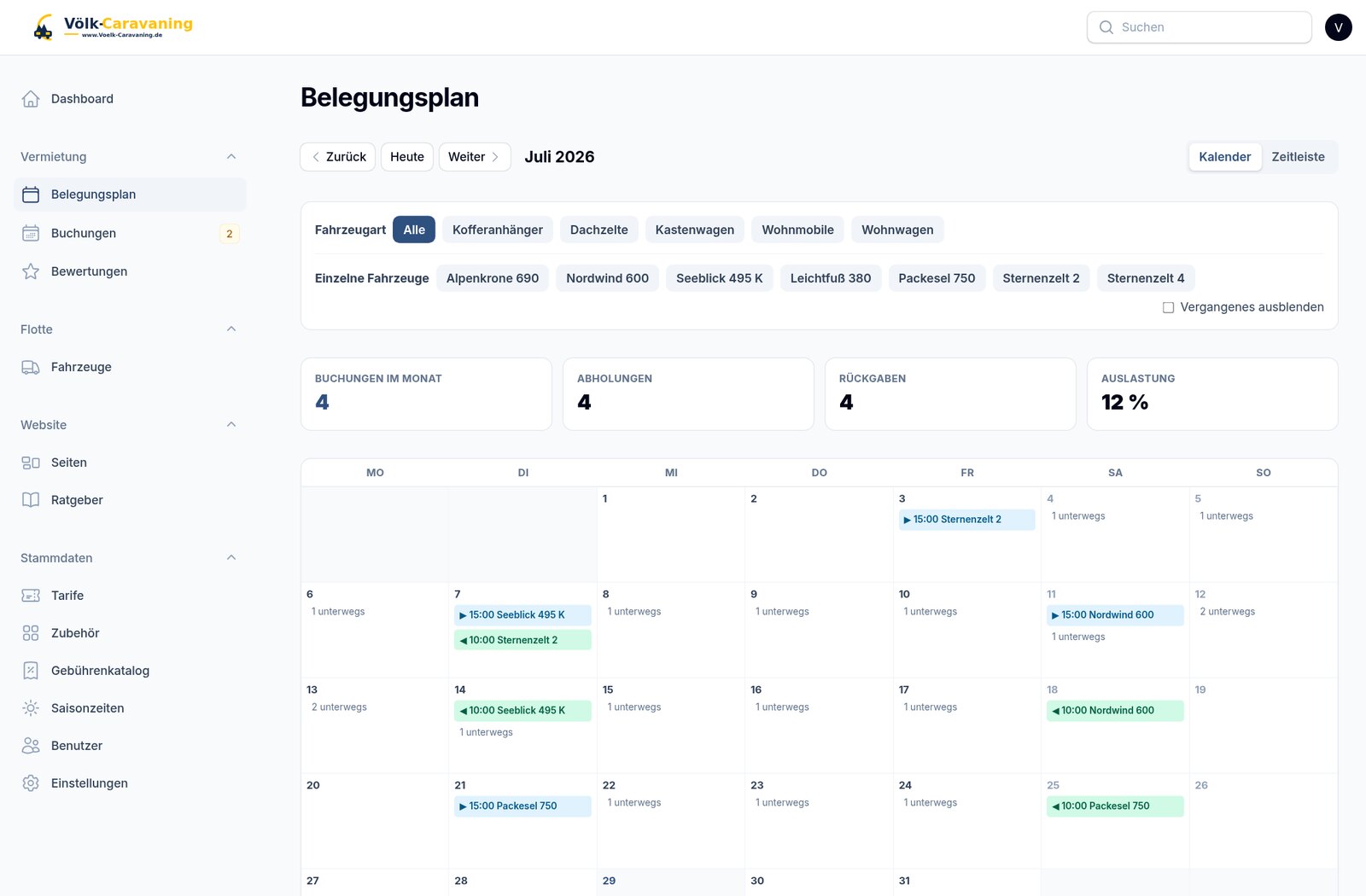This screenshot has height=896, width=1366.
Task: Open 15:00 Sternenzelt 2 pickup on July 3
Action: click(967, 520)
